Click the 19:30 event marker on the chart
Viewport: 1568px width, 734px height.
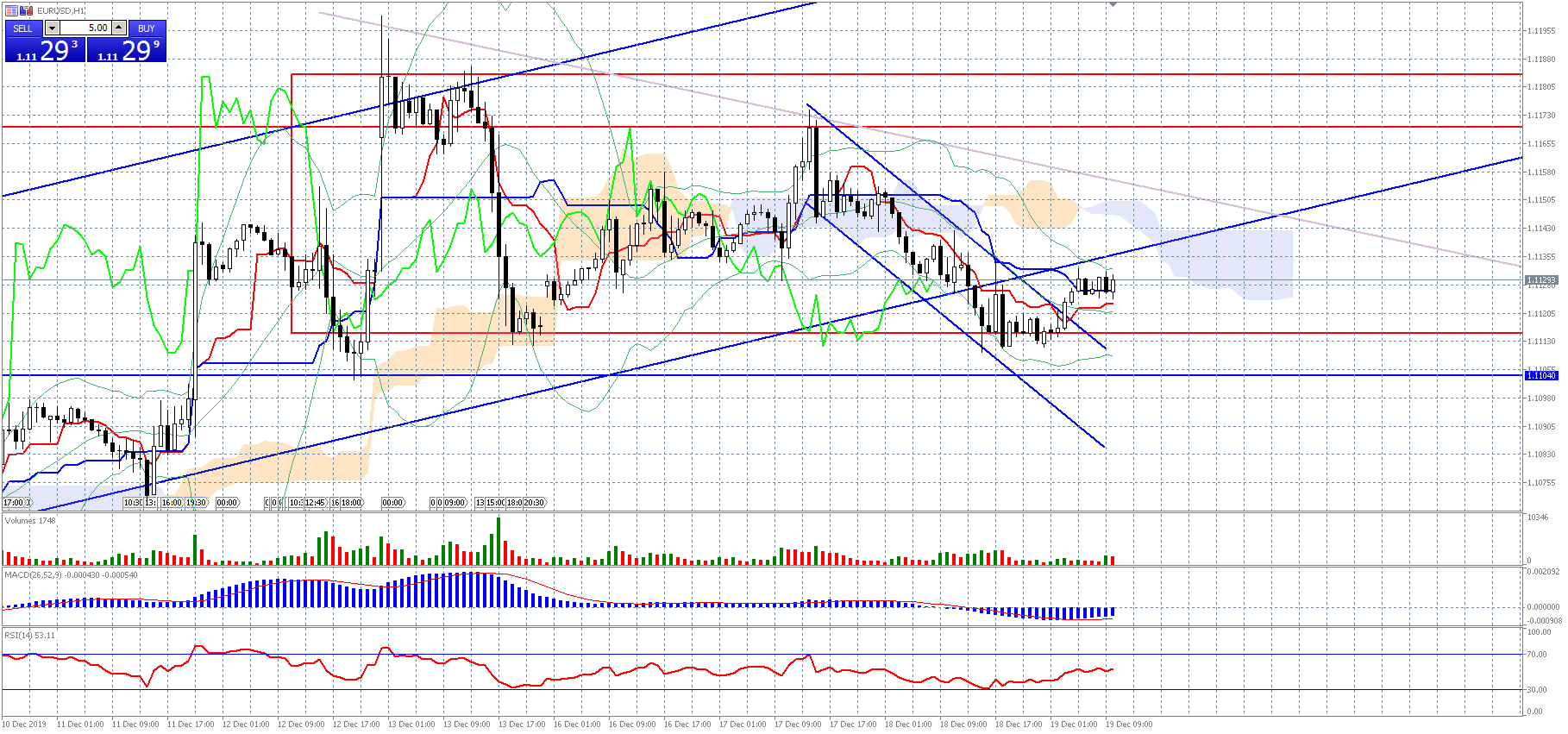[197, 502]
